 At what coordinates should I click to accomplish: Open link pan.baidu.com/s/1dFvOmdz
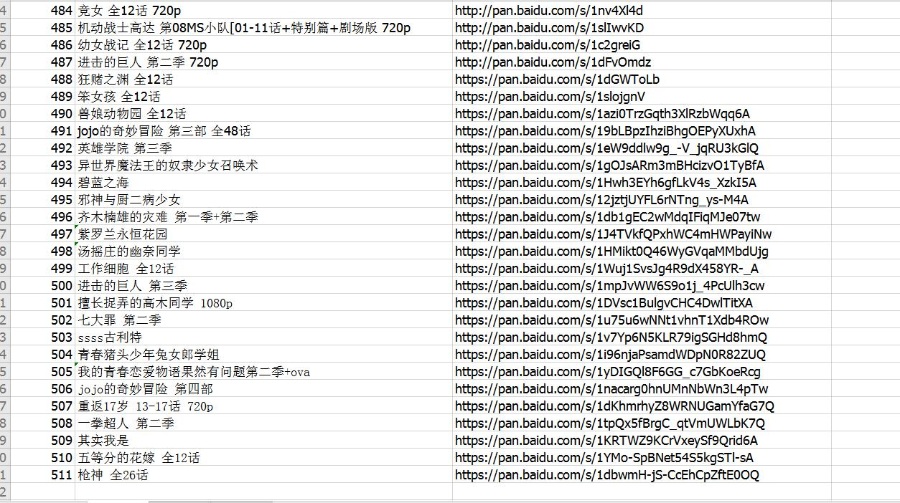coord(553,62)
